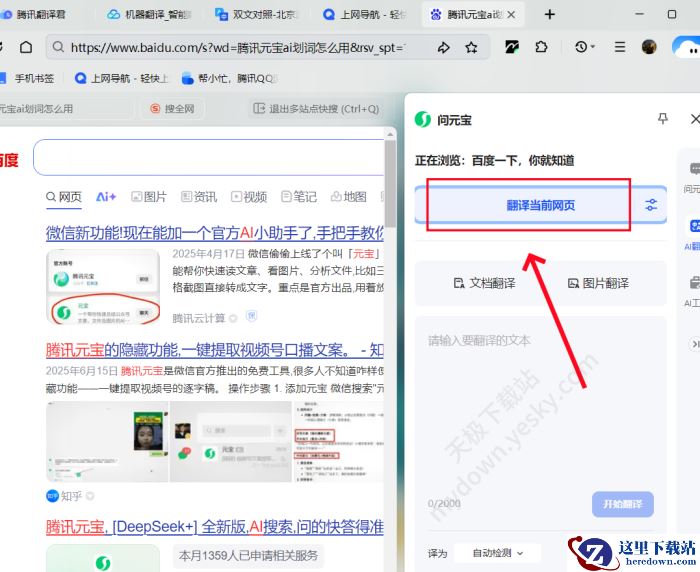Open the screenshot tool icon in toolbar
The image size is (700, 572).
(x=512, y=46)
